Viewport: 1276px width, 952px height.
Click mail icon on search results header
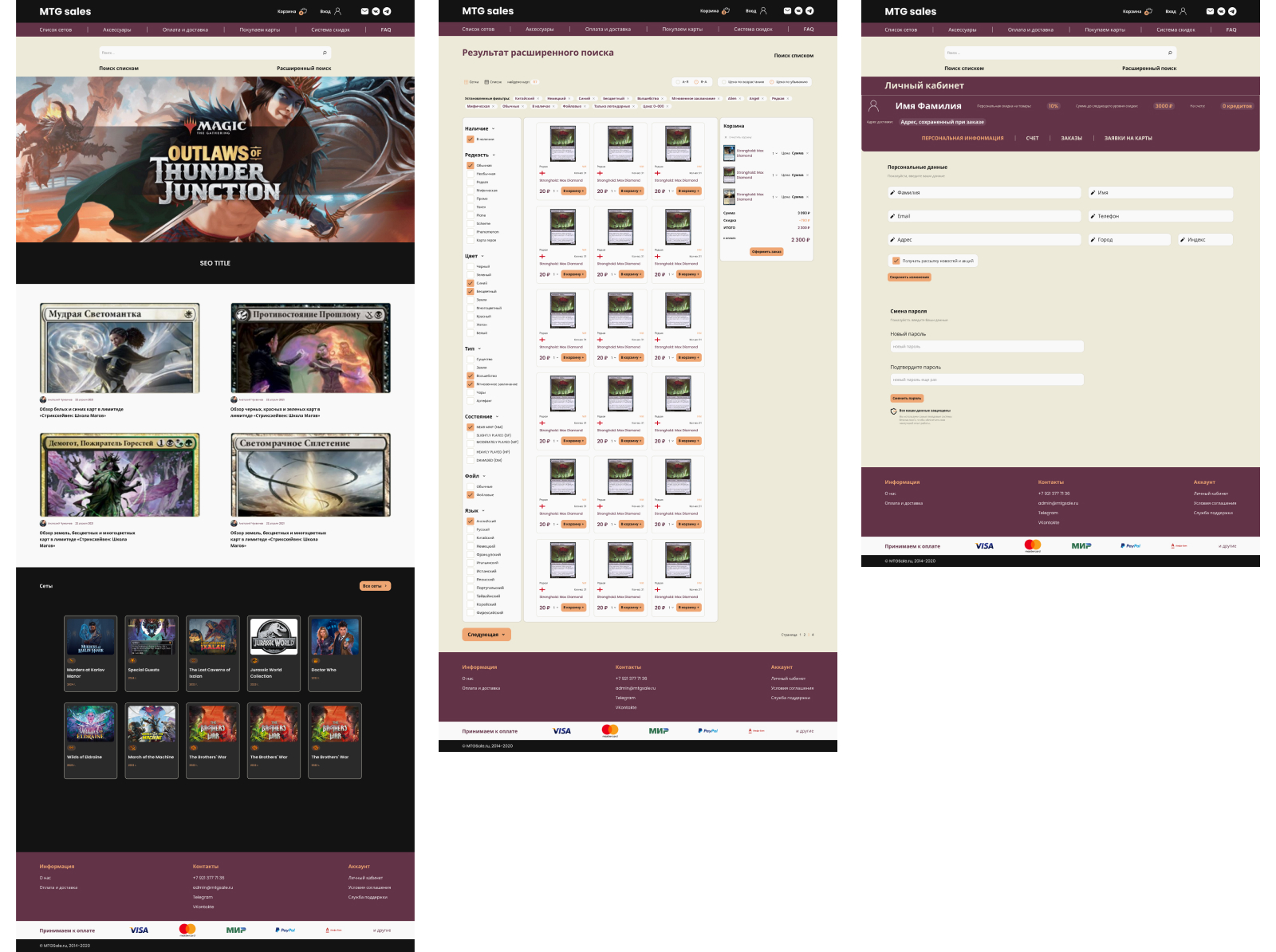click(x=787, y=11)
